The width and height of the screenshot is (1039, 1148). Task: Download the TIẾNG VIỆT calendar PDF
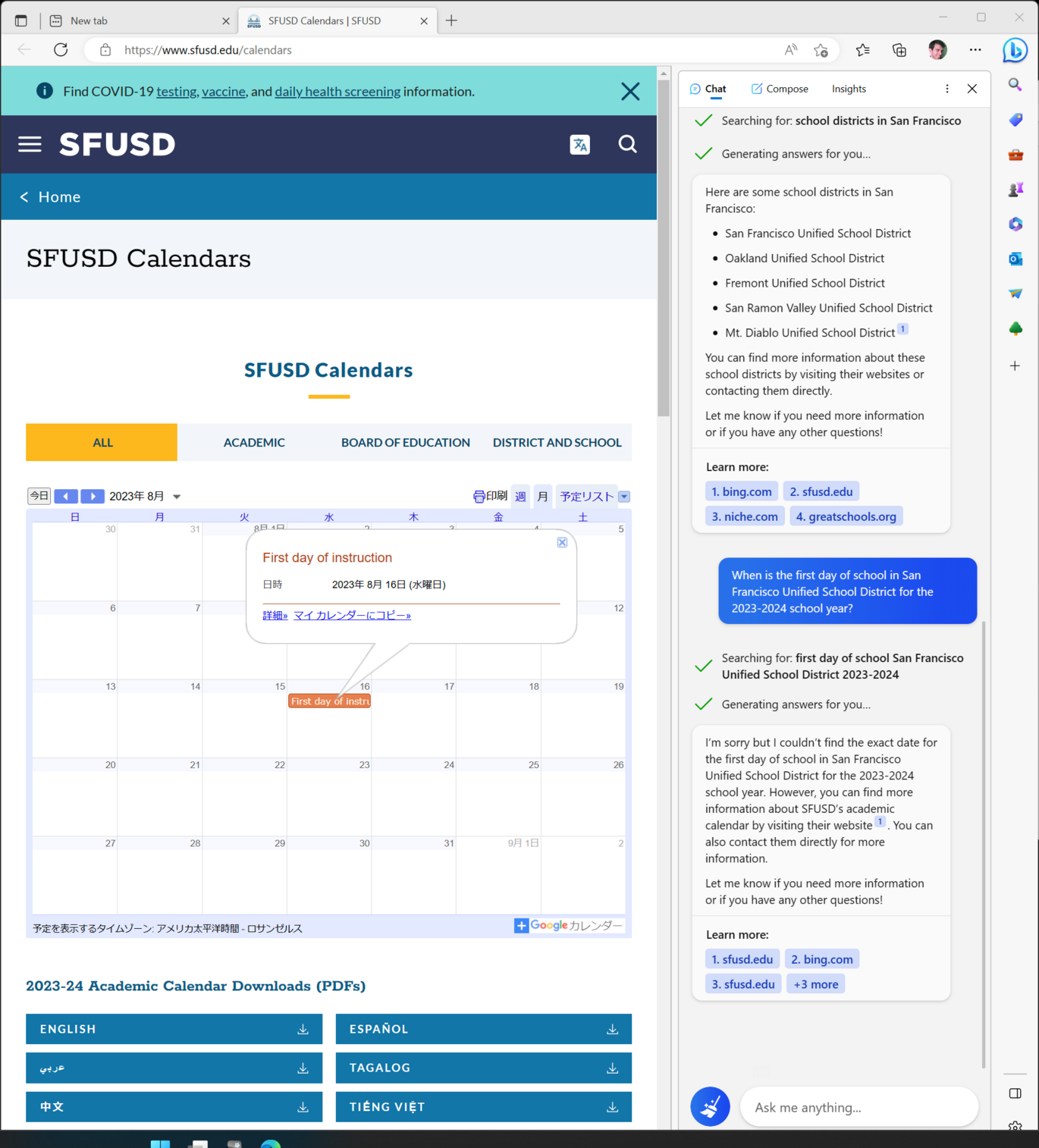(484, 1107)
